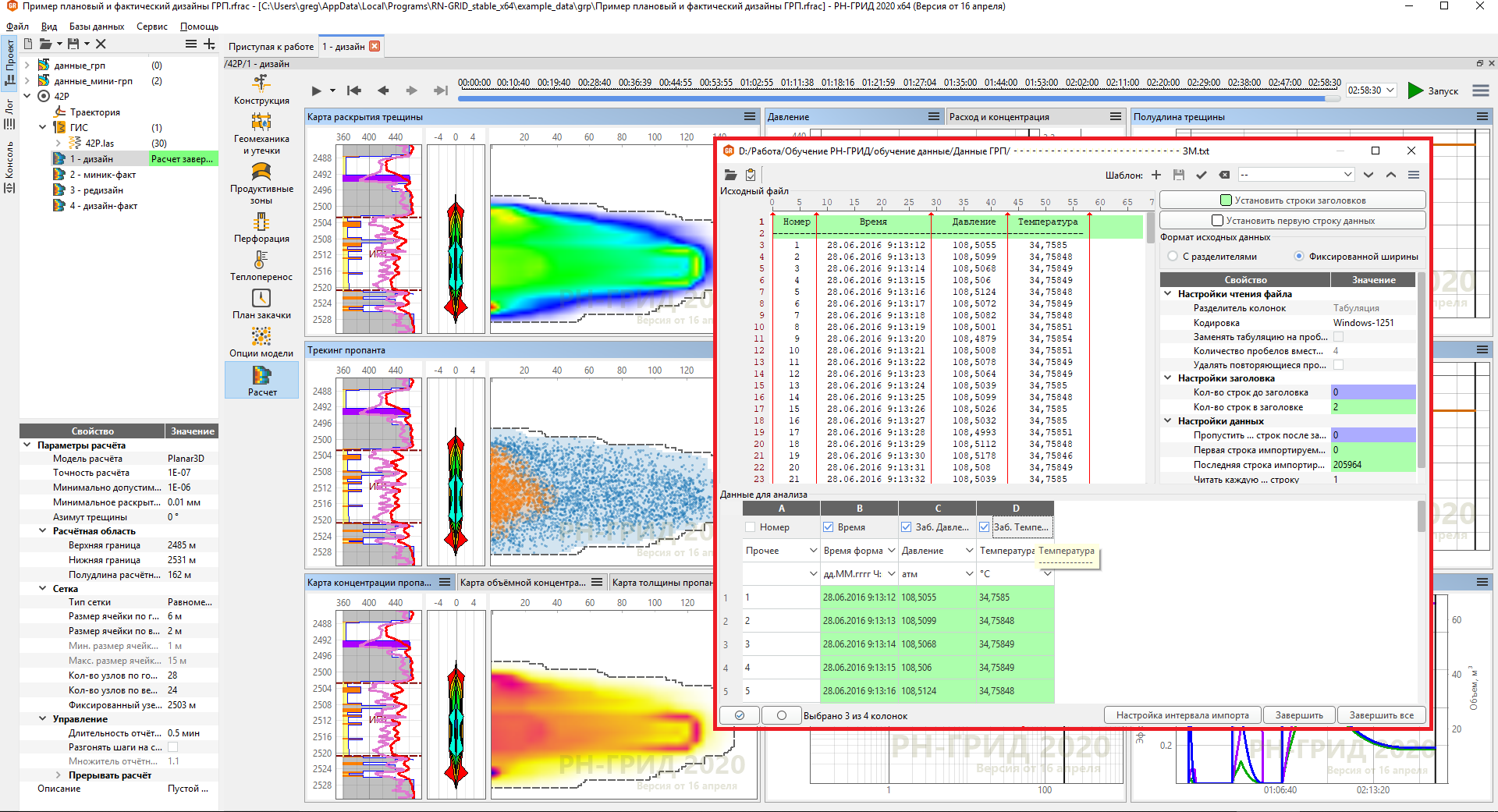Expand the Прерывать расчёт group
The width and height of the screenshot is (1498, 812).
(x=59, y=775)
